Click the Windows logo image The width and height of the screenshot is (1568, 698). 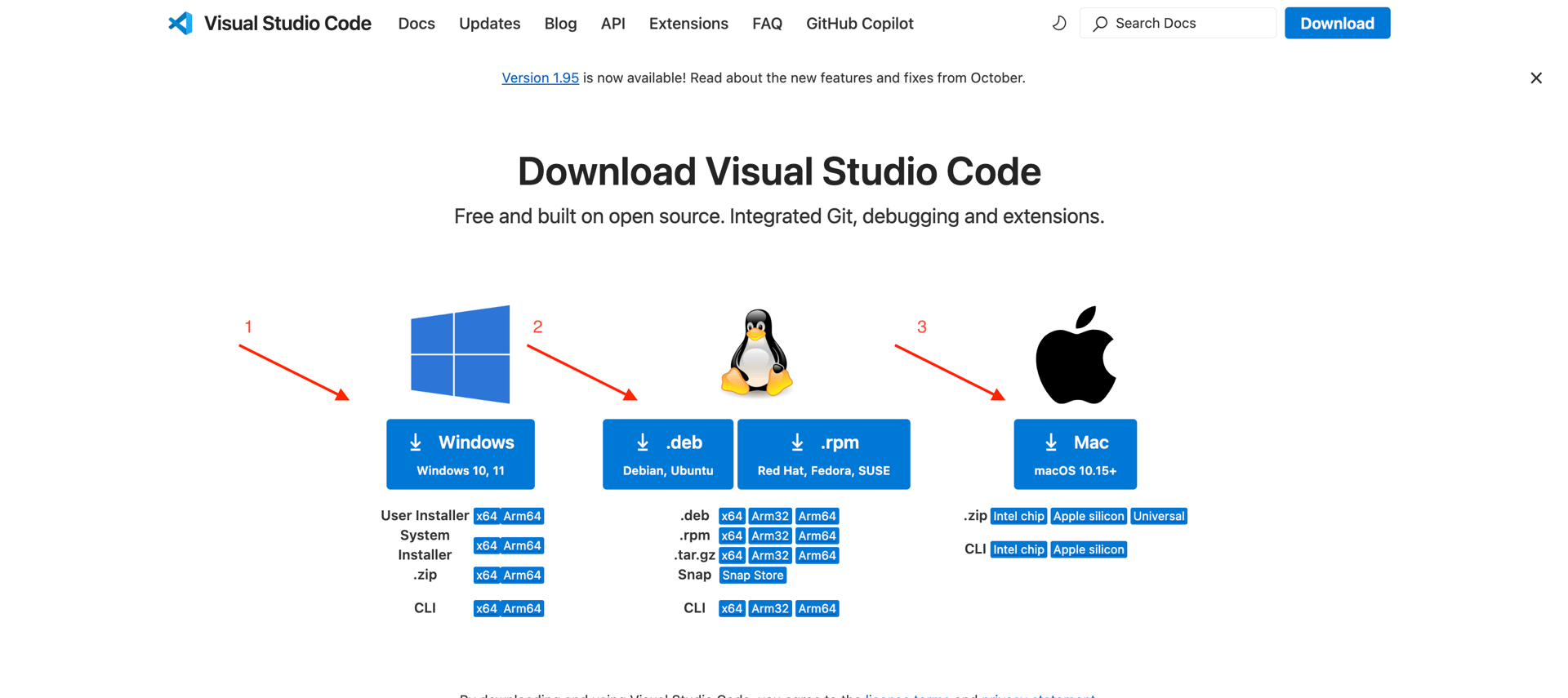[x=461, y=354]
